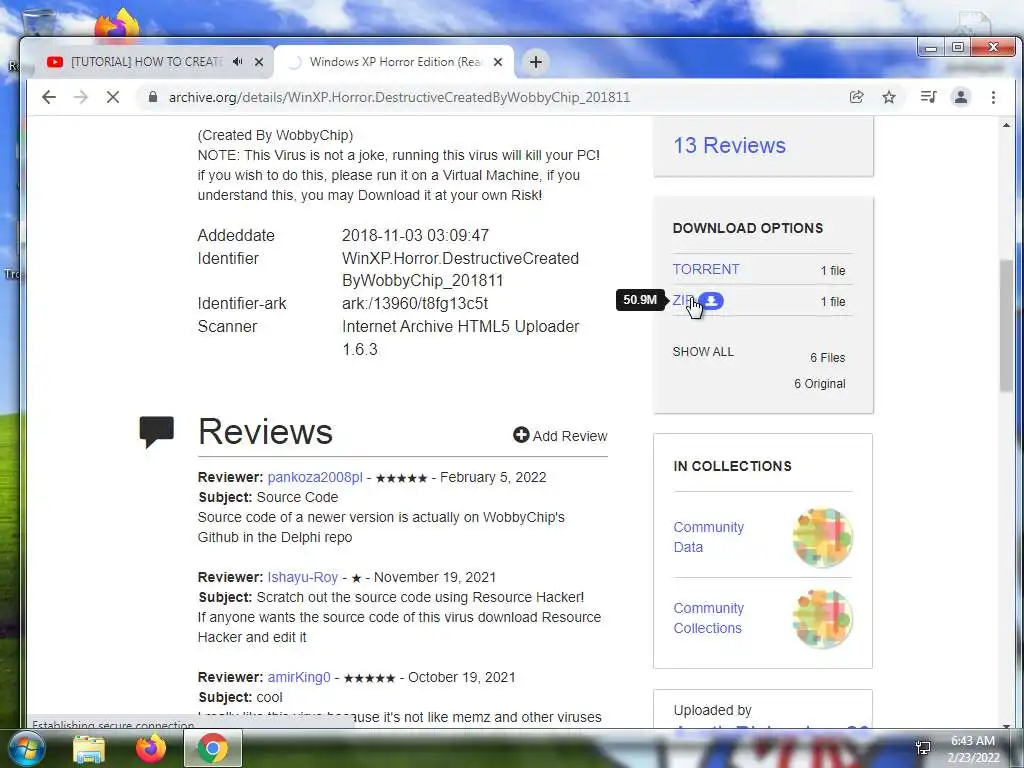Open a new tab with plus button
Screen dimensions: 1024x768
click(536, 62)
